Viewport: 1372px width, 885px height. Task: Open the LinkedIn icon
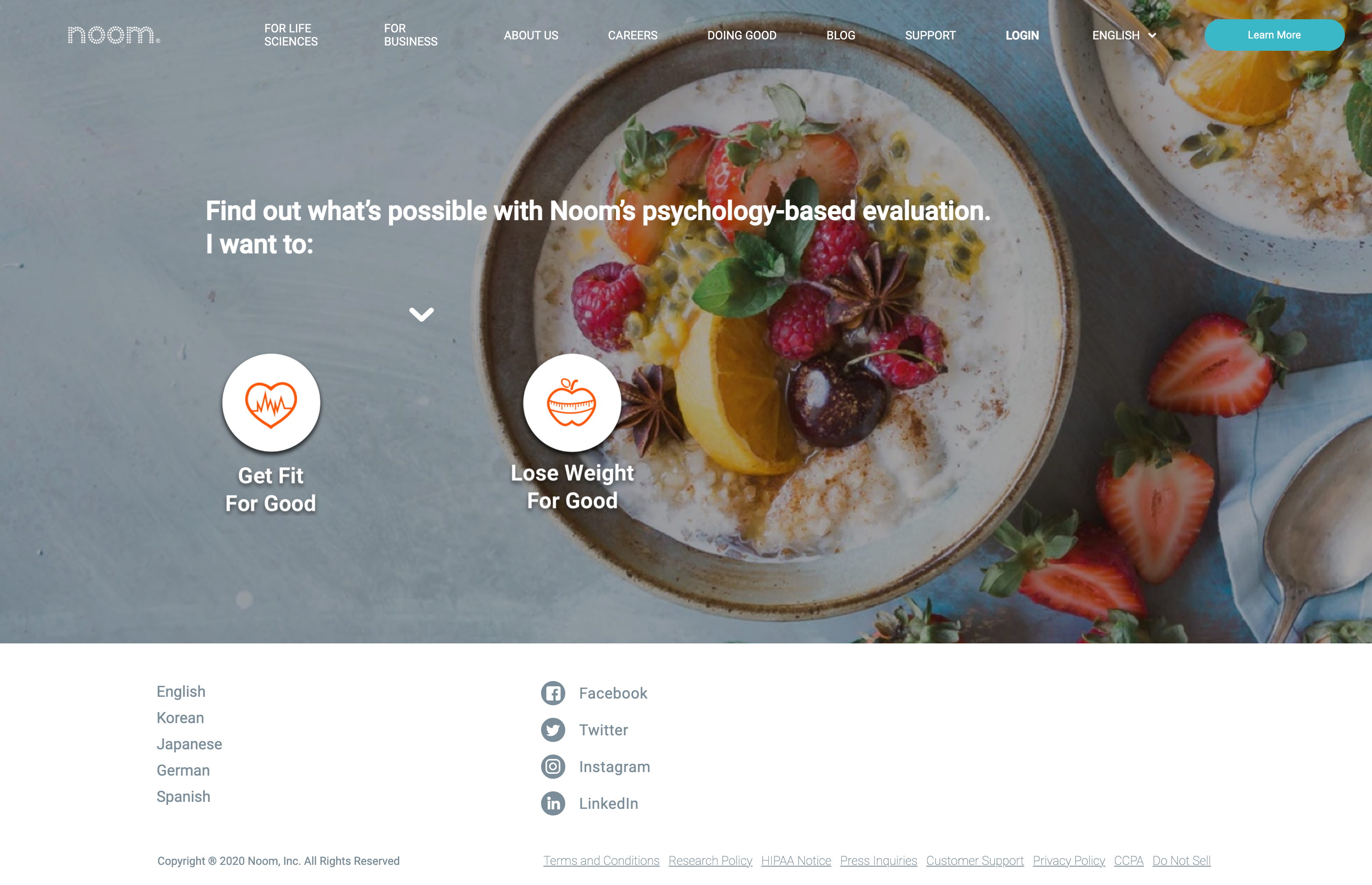[x=553, y=804]
